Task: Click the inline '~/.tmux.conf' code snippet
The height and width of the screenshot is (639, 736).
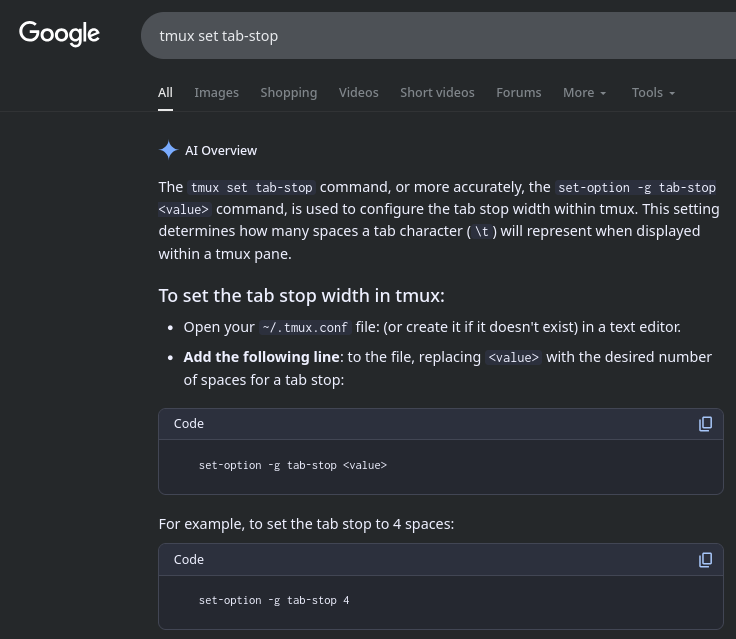Action: [x=305, y=327]
